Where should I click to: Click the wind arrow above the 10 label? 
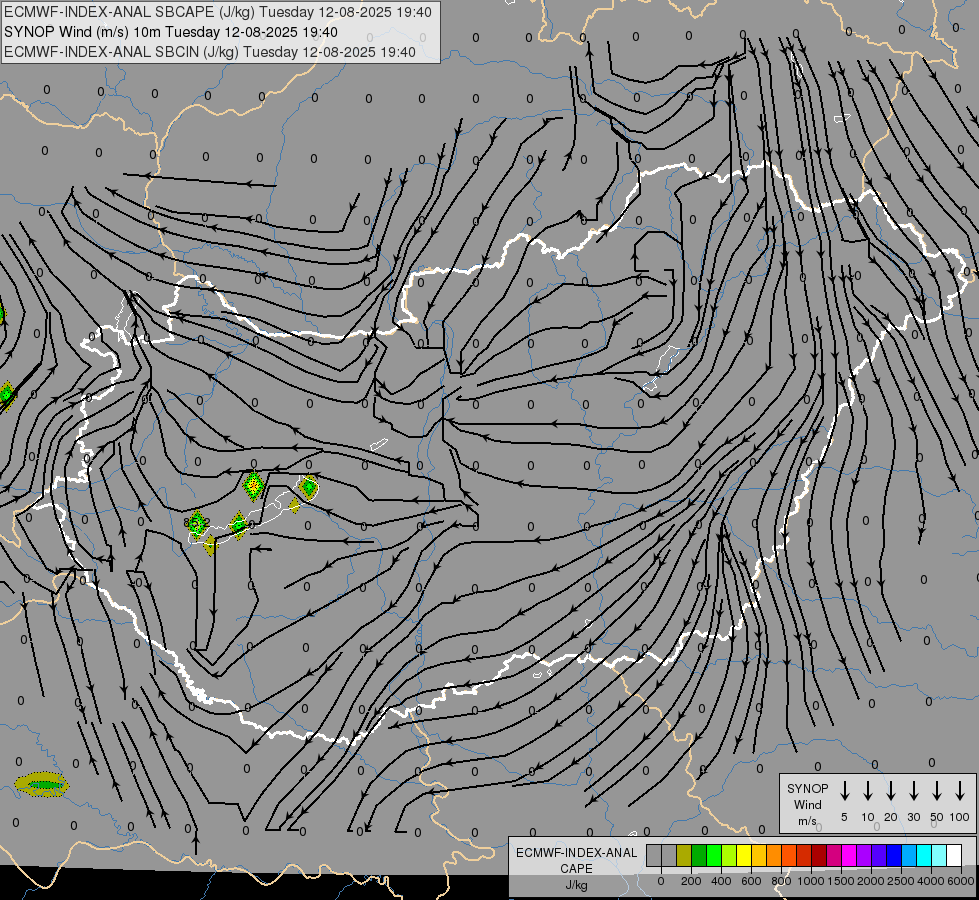867,791
